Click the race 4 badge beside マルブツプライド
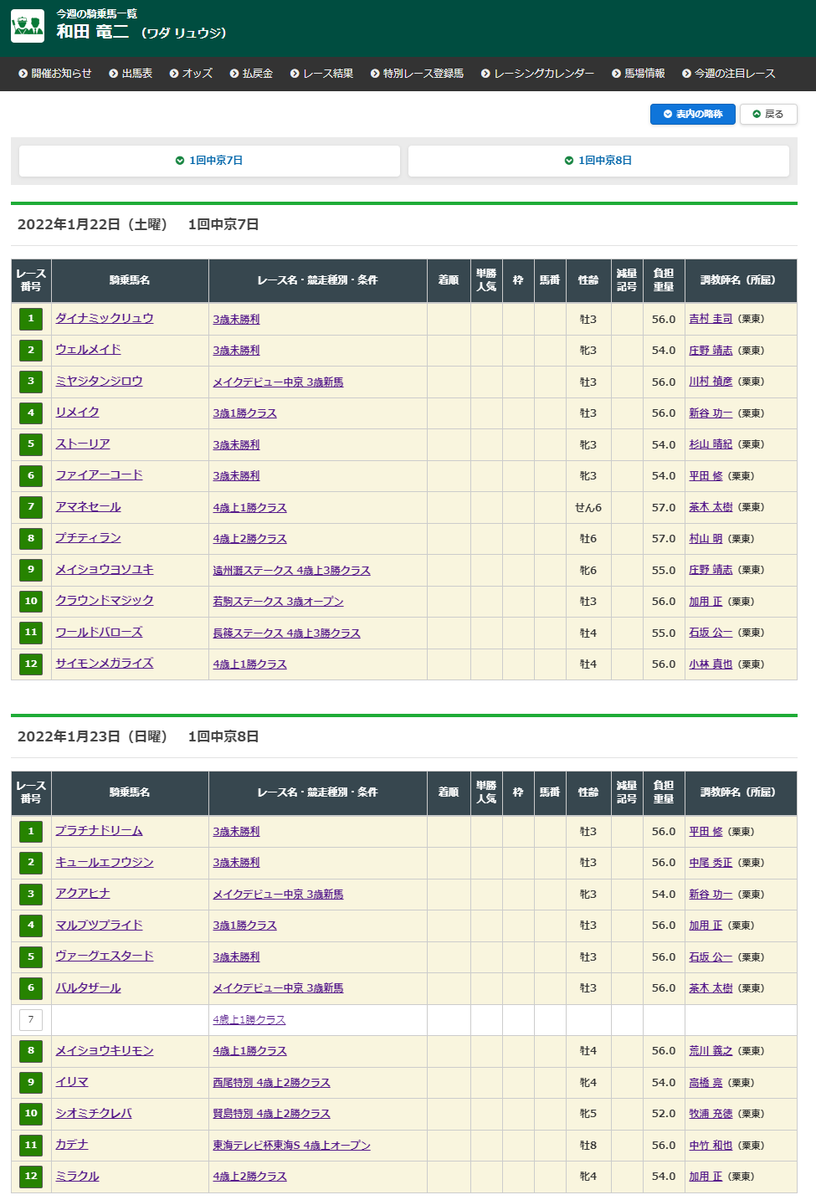816x1200 pixels. click(x=31, y=925)
